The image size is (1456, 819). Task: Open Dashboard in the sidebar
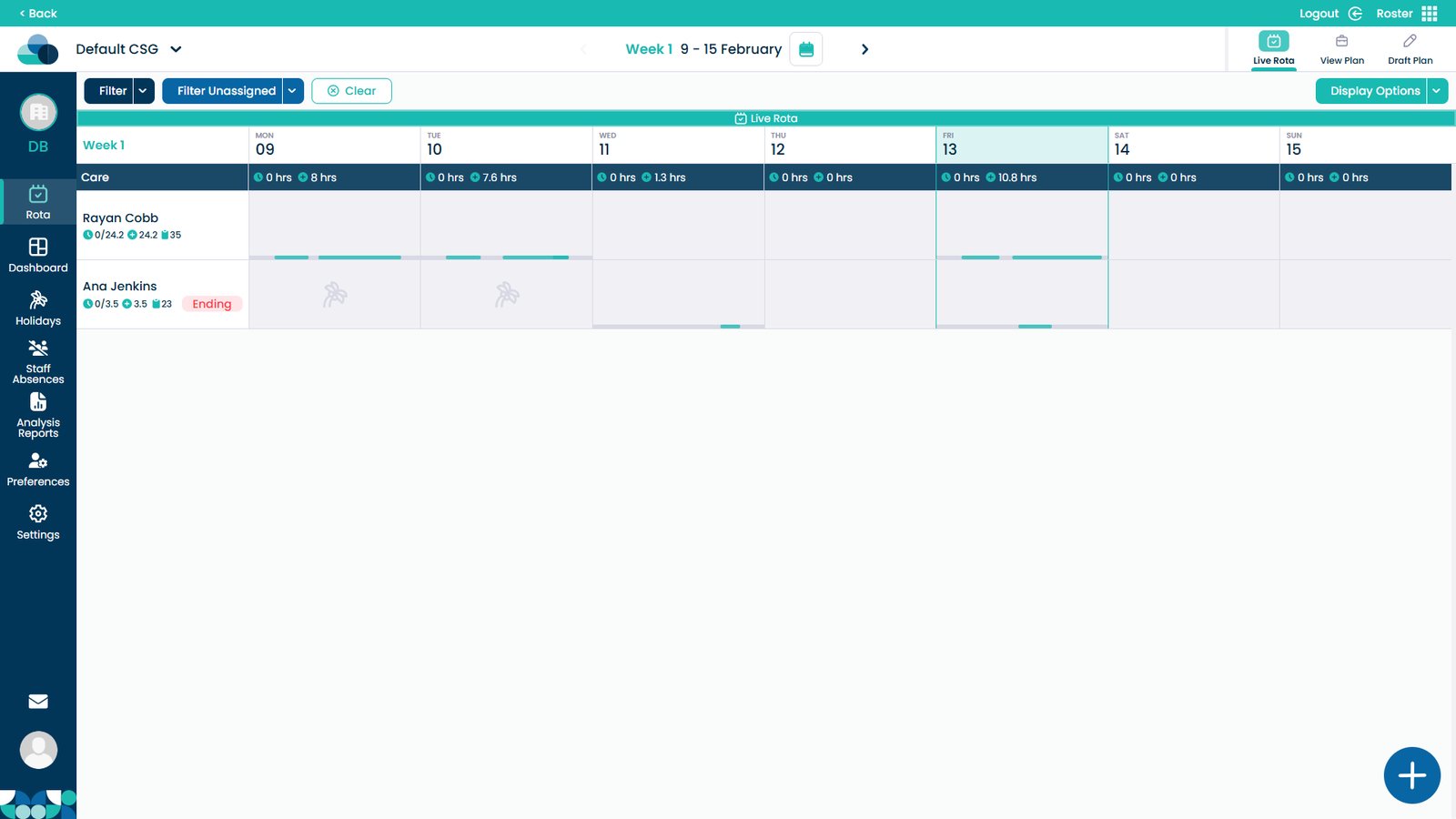[38, 255]
